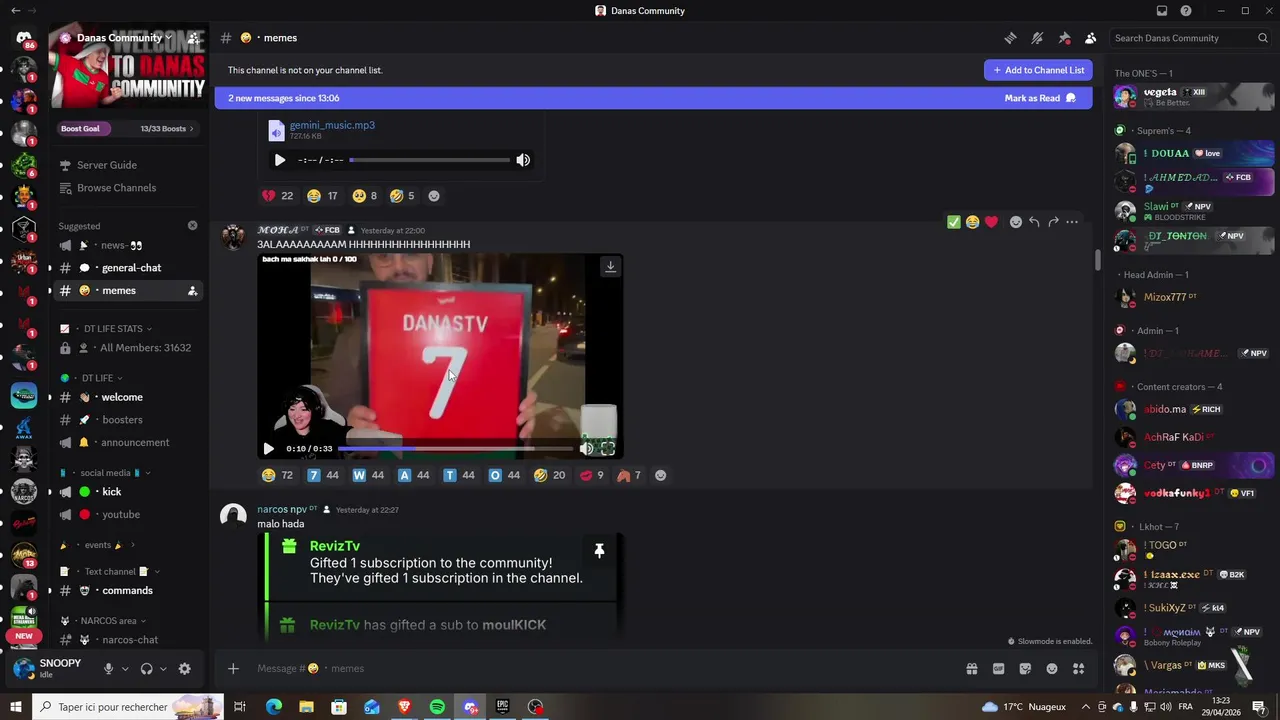
Task: Forward MOHA's message
Action: click(1053, 222)
